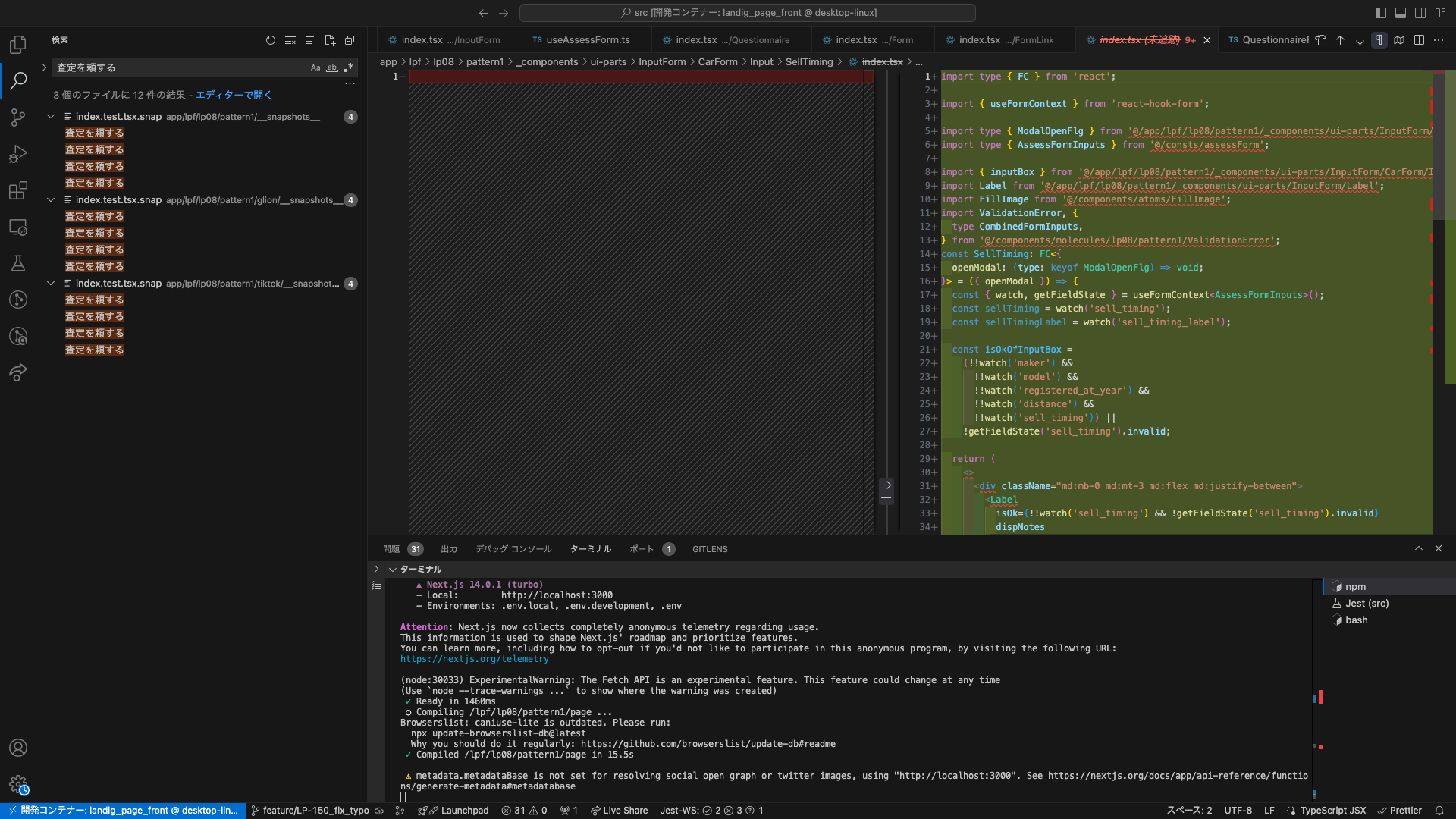The width and height of the screenshot is (1456, 819).
Task: Open the デバッグ コンソール panel tab
Action: click(x=513, y=549)
